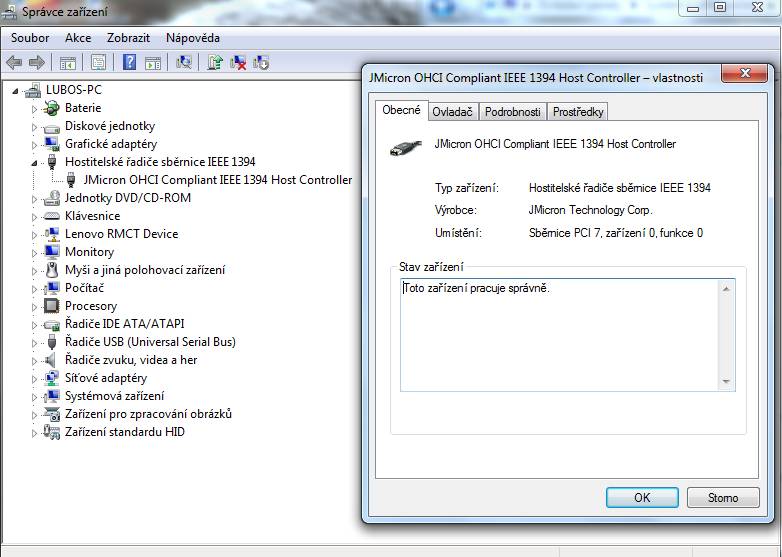Open the Soubor menu
The height and width of the screenshot is (557, 782).
pos(30,38)
